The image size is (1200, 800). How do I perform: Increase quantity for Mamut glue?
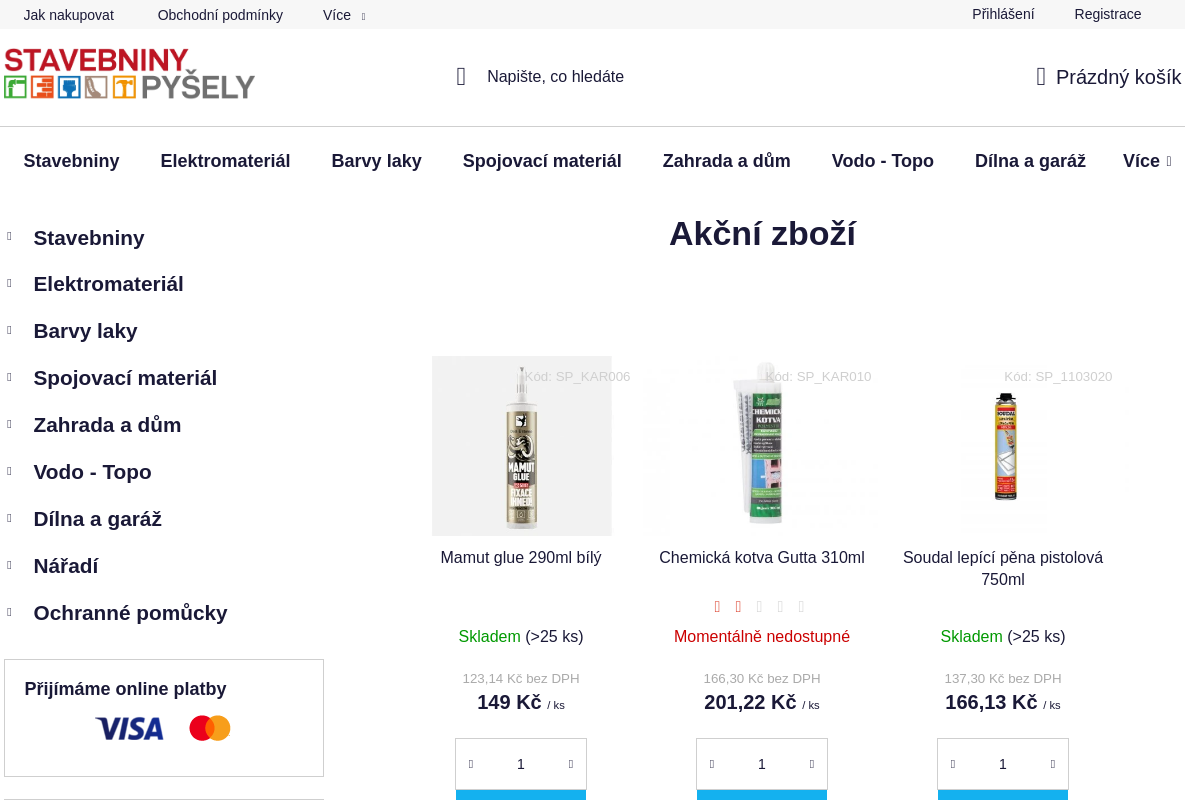571,764
